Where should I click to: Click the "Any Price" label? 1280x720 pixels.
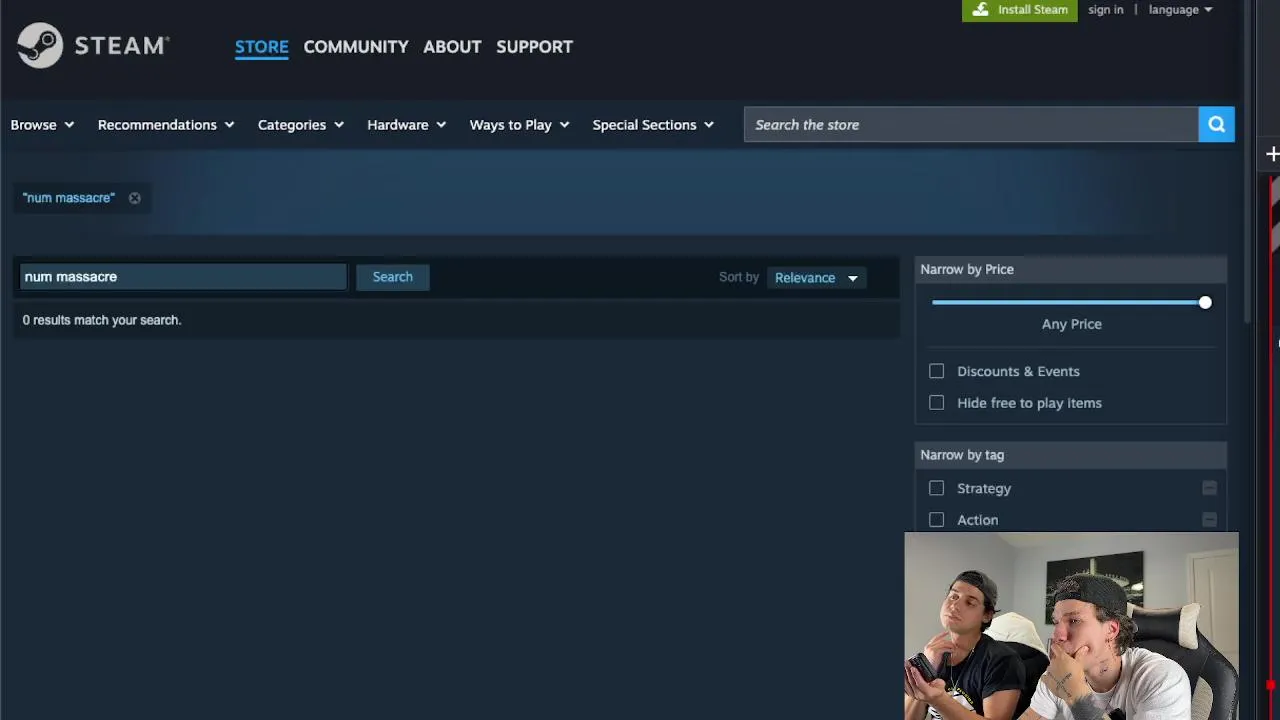1072,324
